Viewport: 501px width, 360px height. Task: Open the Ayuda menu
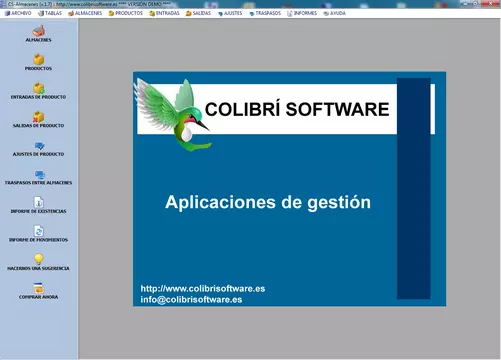[x=334, y=13]
